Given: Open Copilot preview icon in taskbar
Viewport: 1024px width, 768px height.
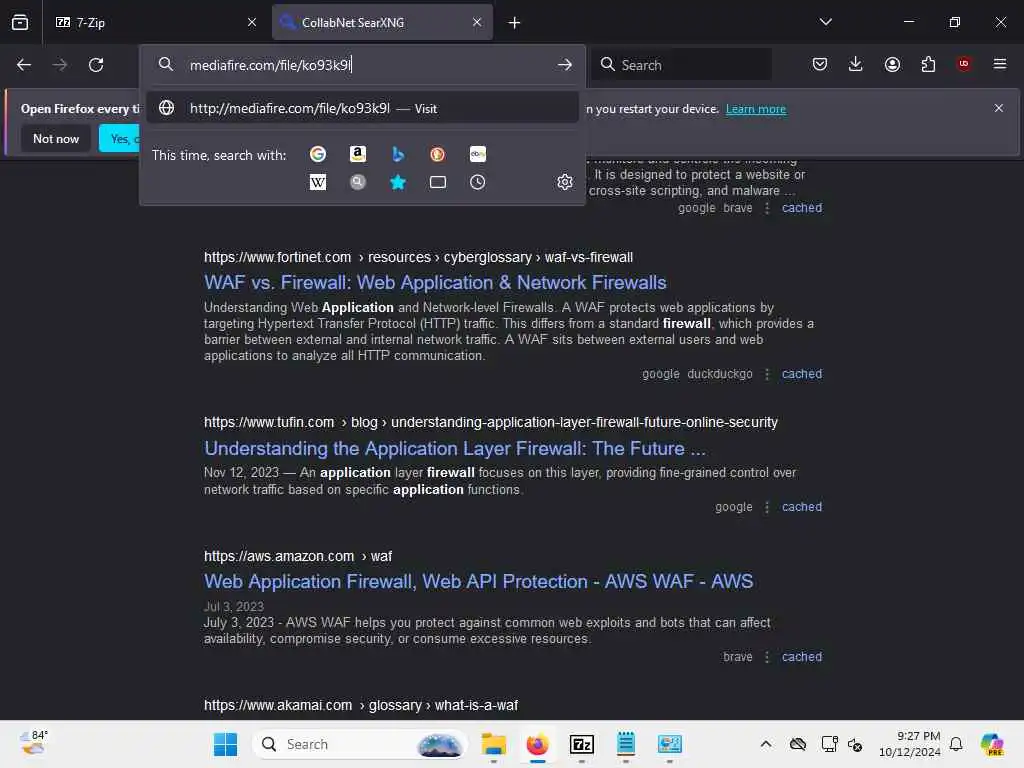Looking at the screenshot, I should tap(991, 744).
